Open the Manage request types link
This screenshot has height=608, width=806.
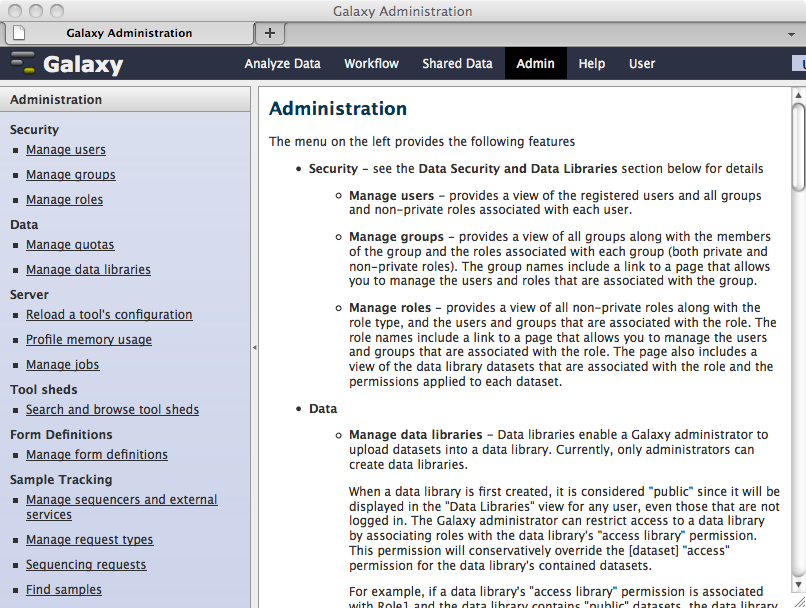point(89,540)
